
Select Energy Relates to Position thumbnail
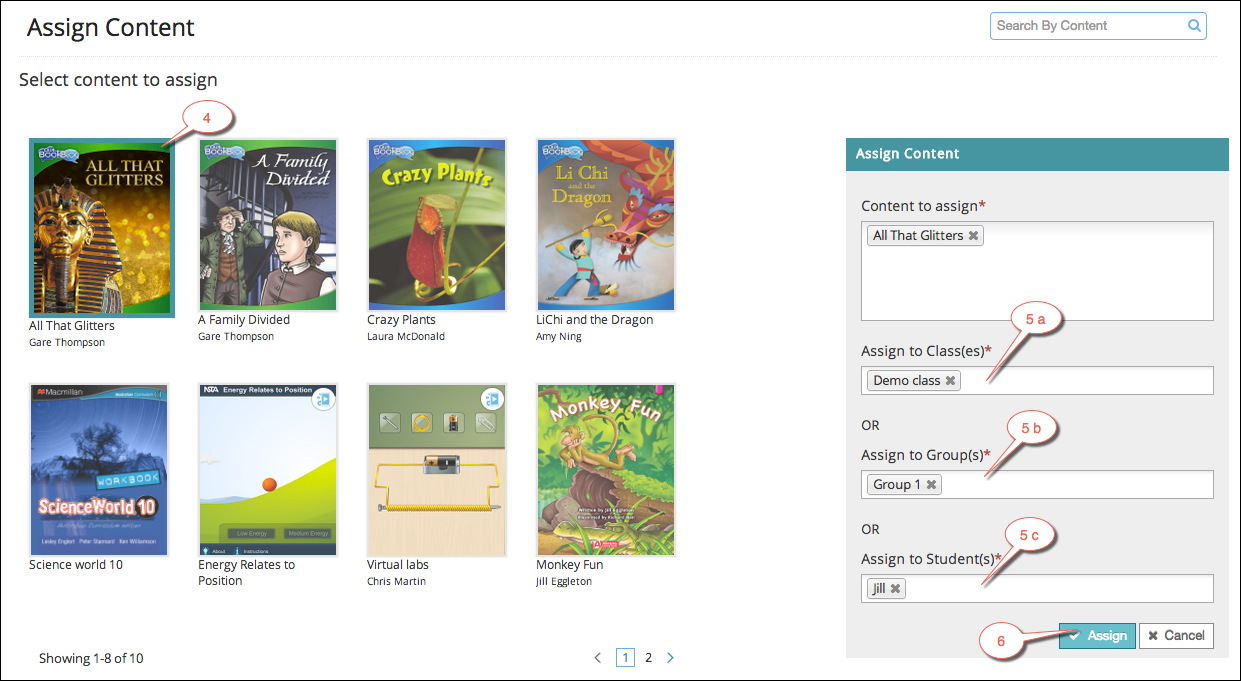pos(268,470)
